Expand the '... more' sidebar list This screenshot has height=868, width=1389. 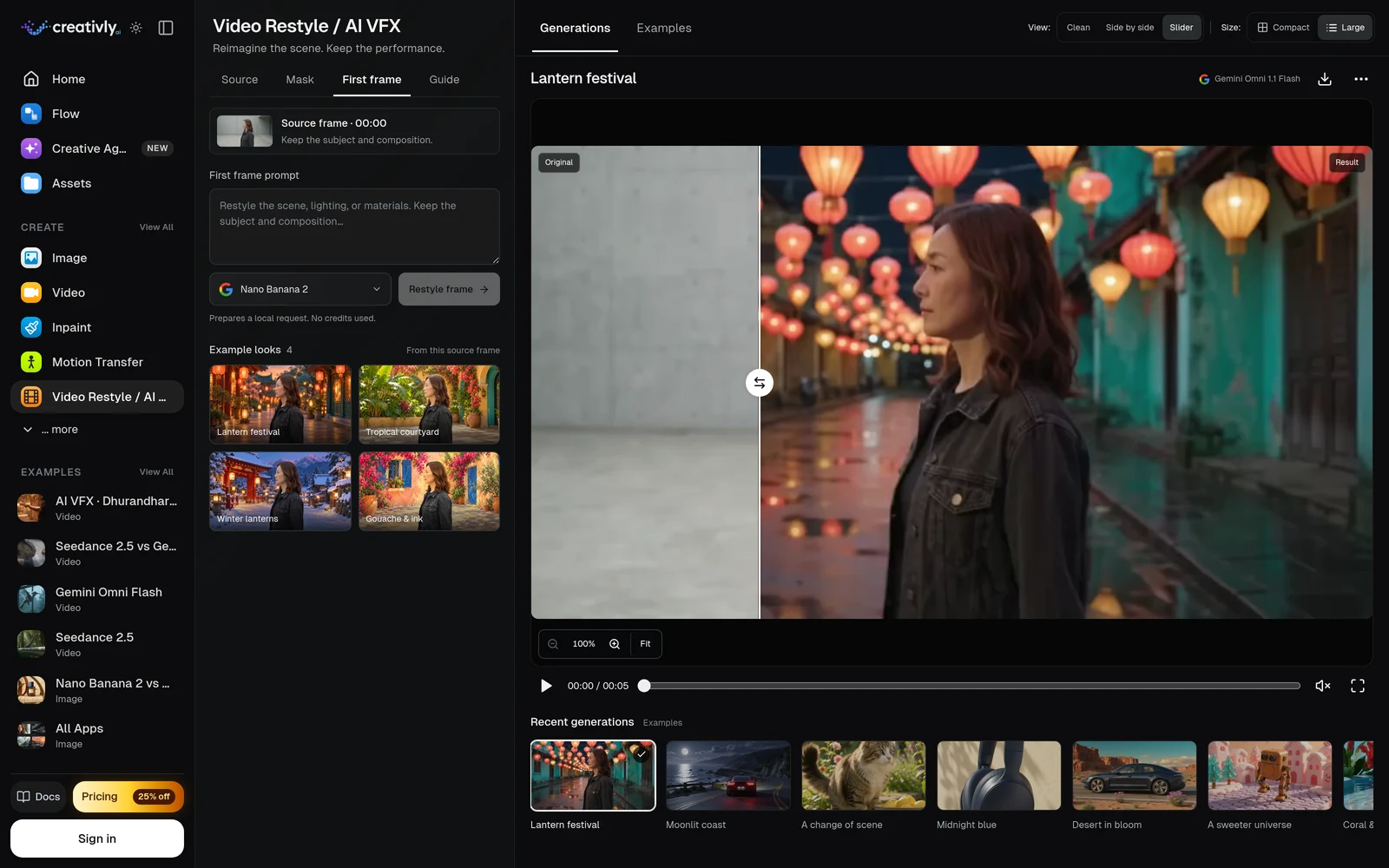point(50,430)
